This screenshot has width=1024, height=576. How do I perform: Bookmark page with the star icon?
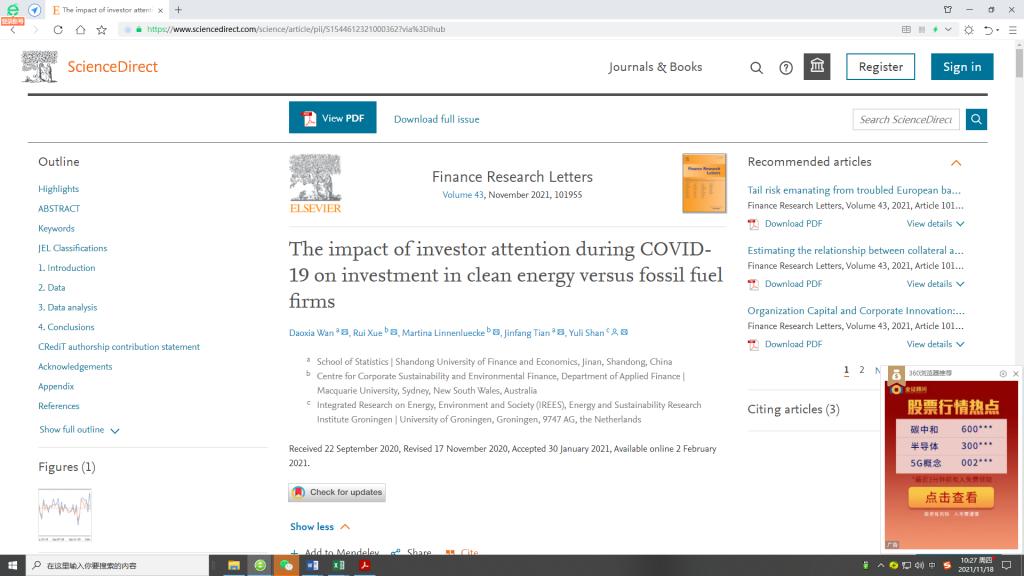[x=101, y=30]
